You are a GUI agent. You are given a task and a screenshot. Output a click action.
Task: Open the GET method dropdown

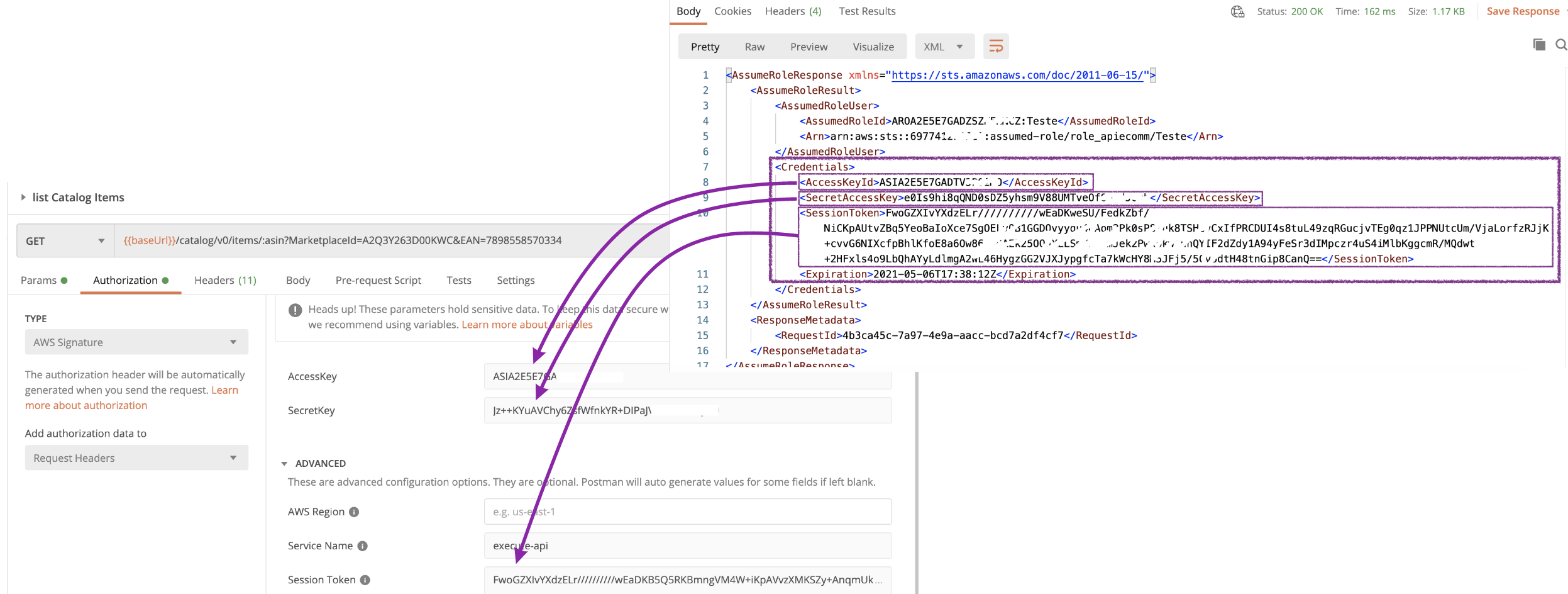65,241
